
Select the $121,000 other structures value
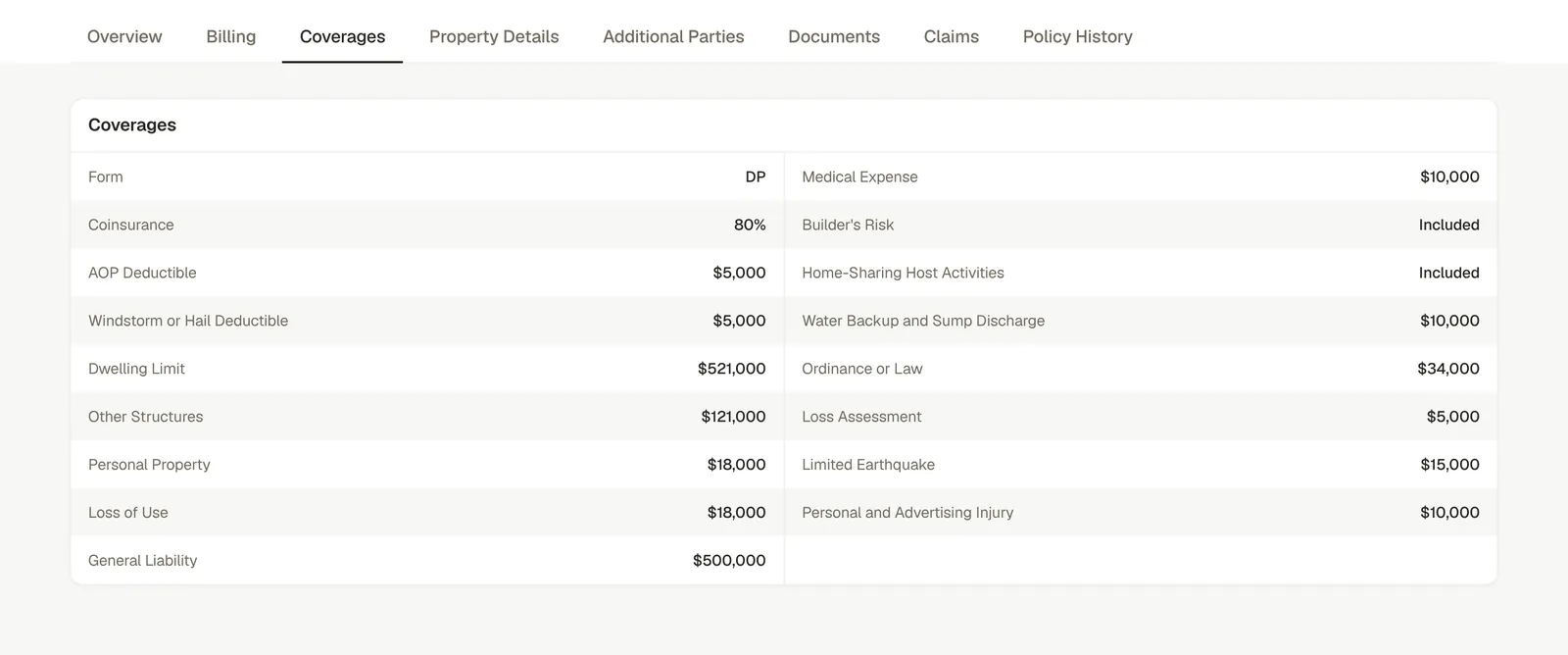coord(733,417)
